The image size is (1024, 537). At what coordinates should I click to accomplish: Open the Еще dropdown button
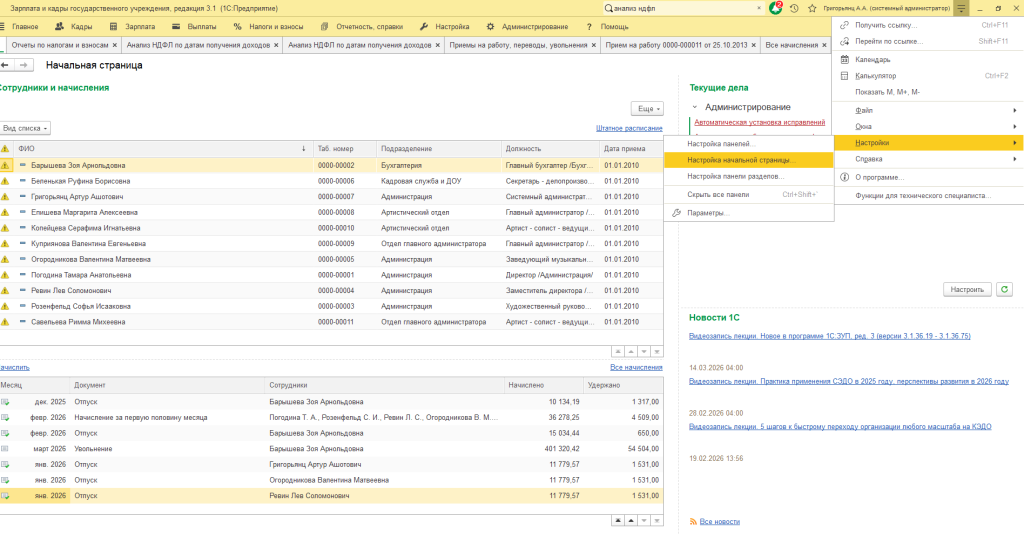click(647, 108)
